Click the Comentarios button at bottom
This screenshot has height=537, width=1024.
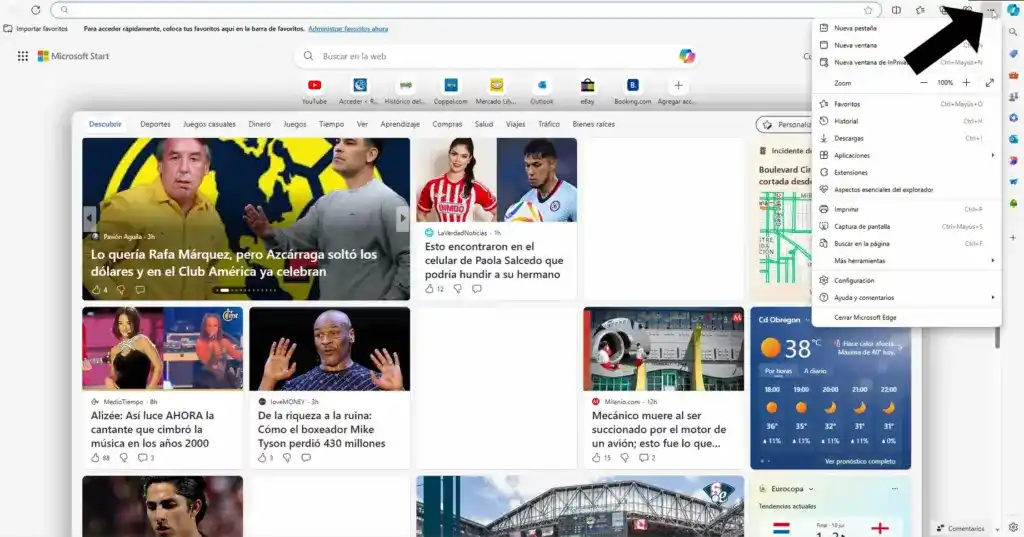tap(961, 528)
